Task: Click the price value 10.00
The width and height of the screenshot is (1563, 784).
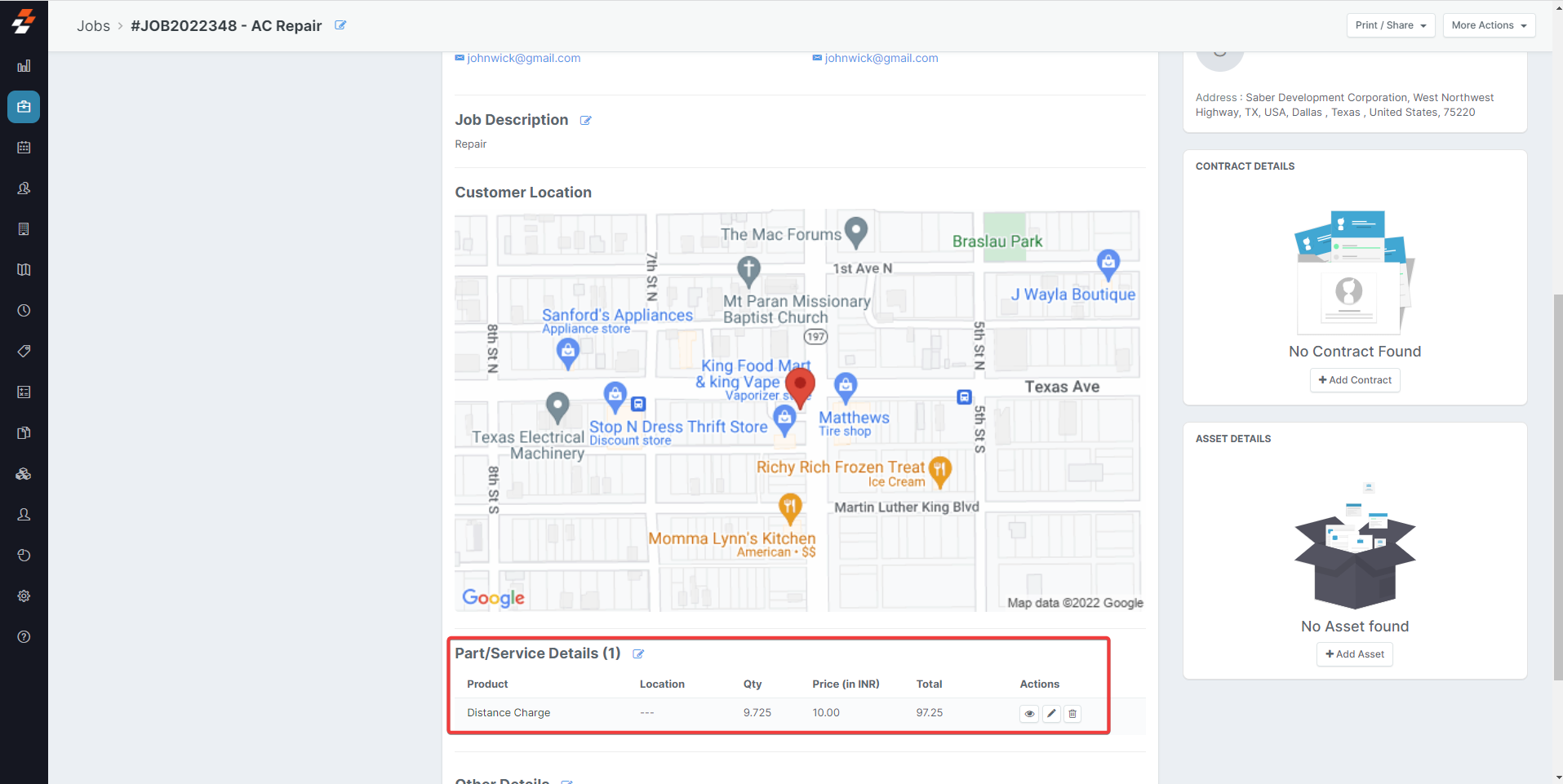Action: pos(826,713)
